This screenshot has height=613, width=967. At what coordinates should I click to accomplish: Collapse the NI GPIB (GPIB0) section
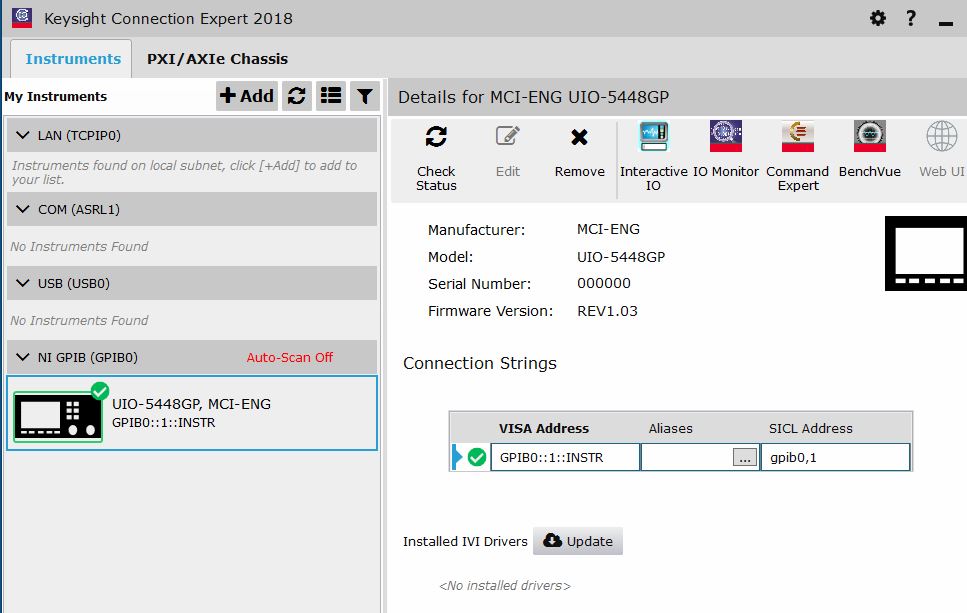coord(22,357)
